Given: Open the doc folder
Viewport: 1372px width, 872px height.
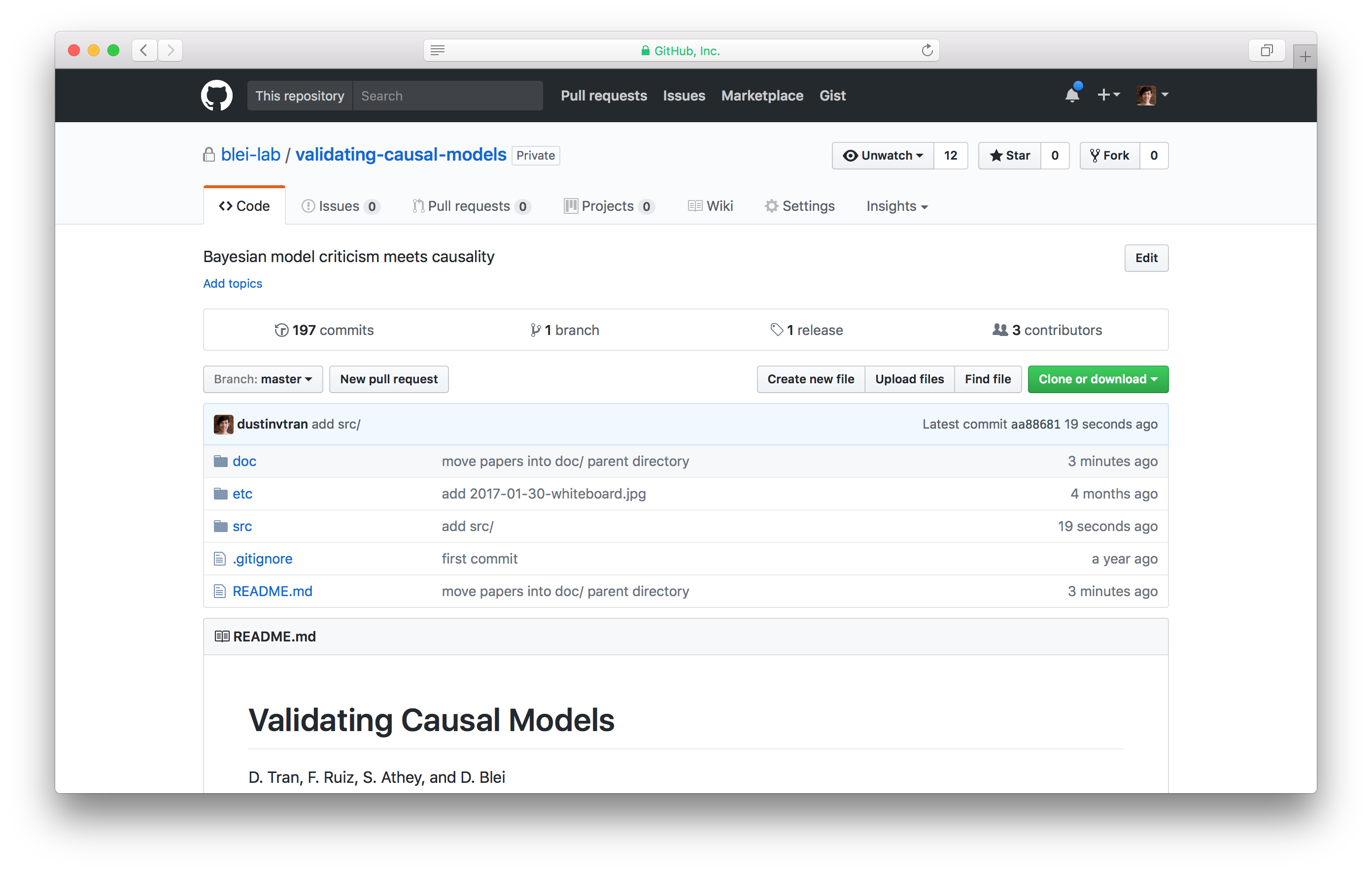Looking at the screenshot, I should [x=244, y=461].
